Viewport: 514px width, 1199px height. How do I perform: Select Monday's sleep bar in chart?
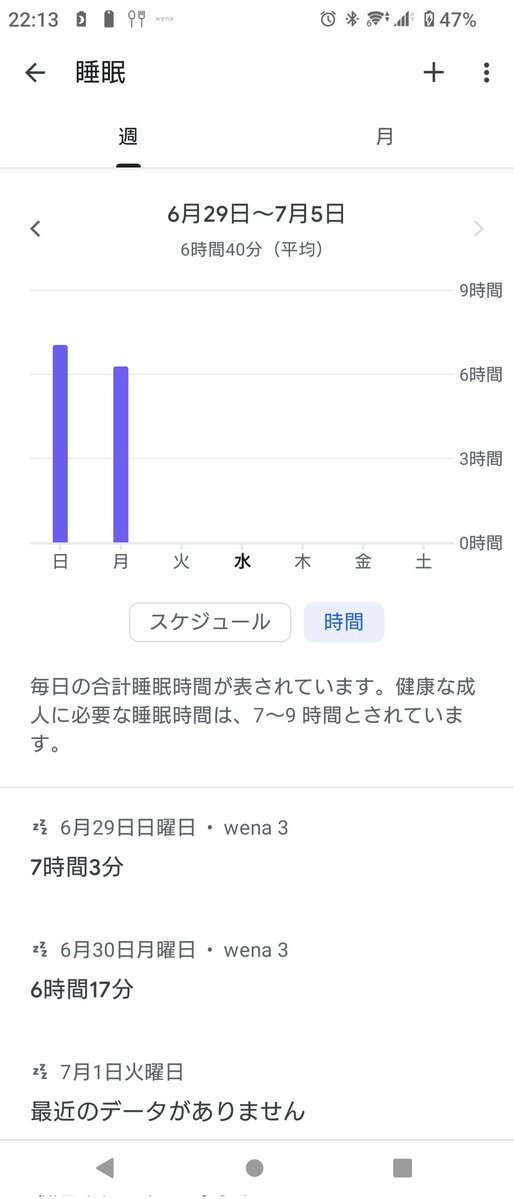[x=121, y=455]
